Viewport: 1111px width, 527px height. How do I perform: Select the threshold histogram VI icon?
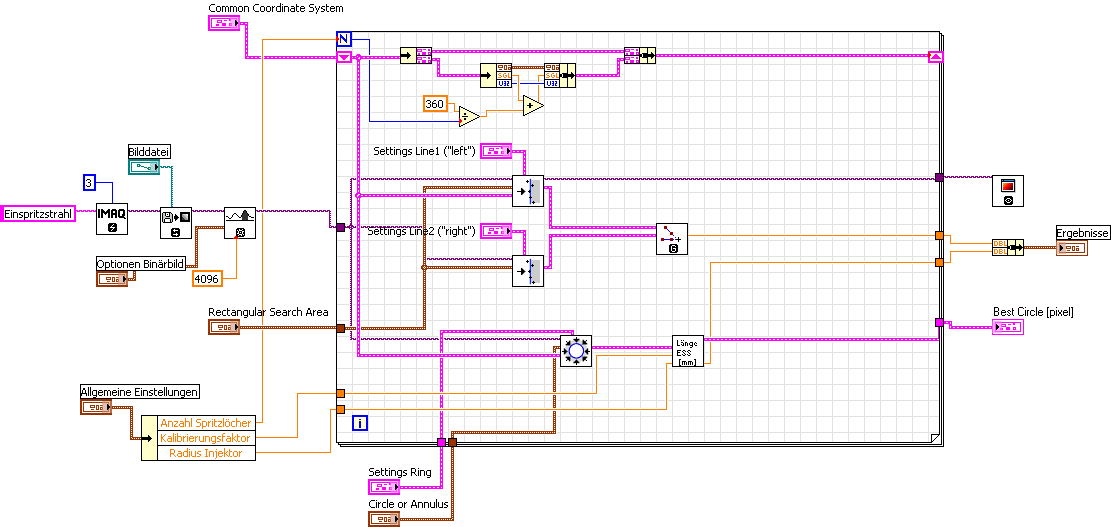(240, 222)
